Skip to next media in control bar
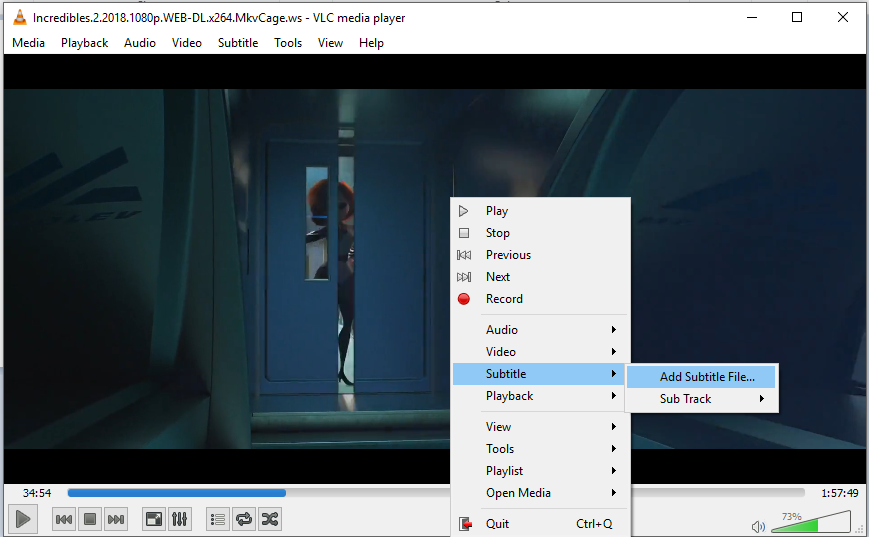This screenshot has width=869, height=537. [x=116, y=519]
